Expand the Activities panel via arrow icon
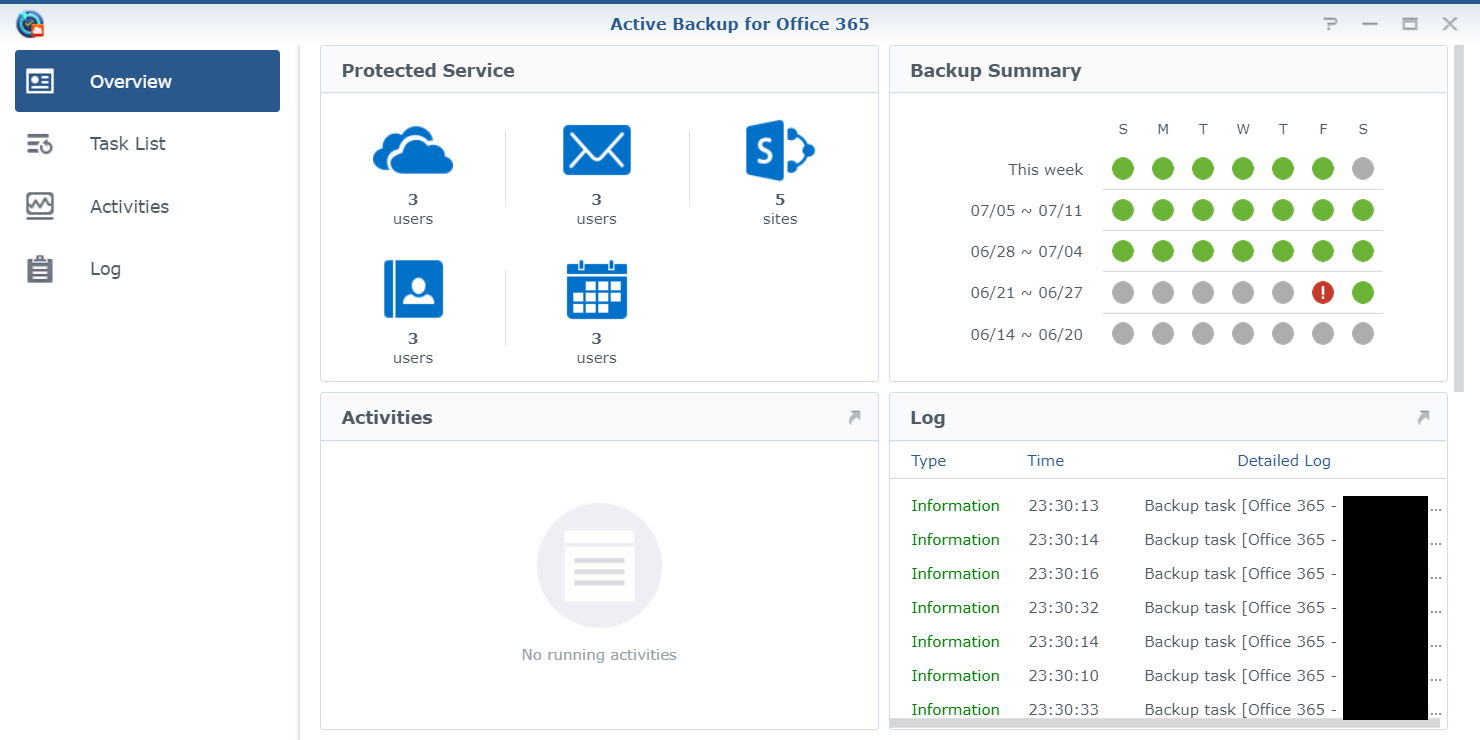This screenshot has width=1480, height=740. (854, 417)
